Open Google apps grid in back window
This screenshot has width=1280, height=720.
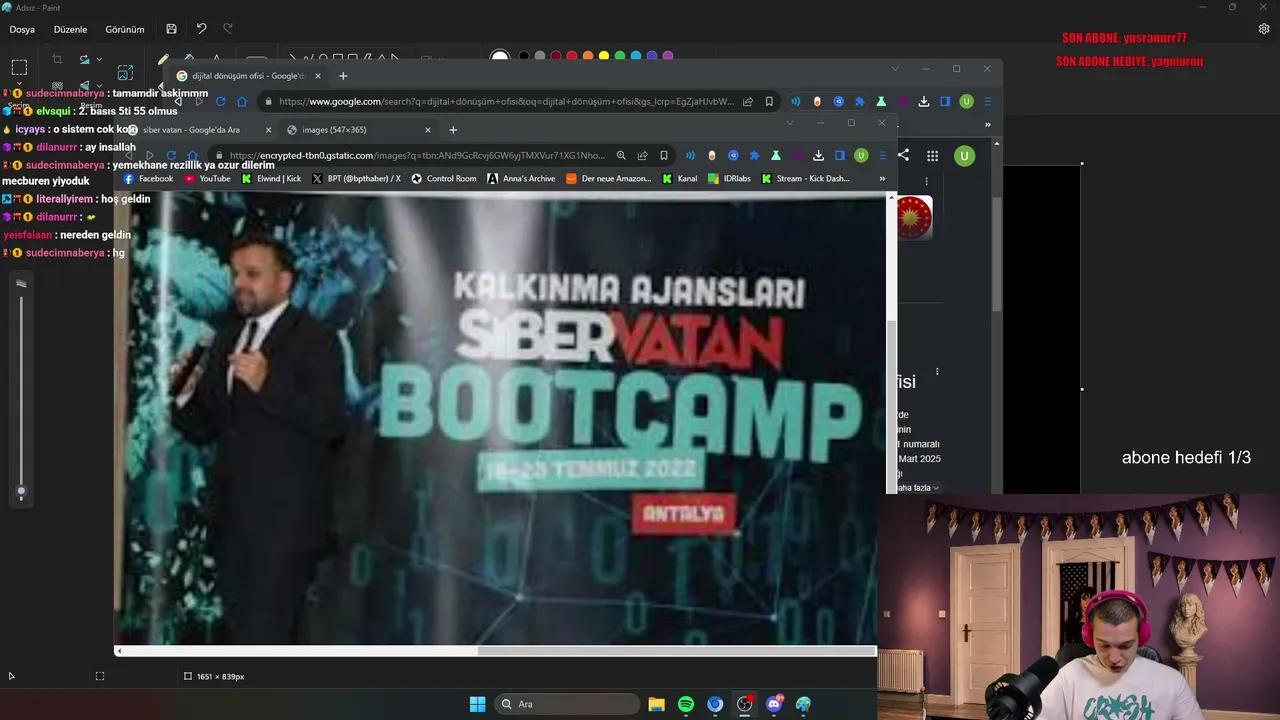coord(932,155)
